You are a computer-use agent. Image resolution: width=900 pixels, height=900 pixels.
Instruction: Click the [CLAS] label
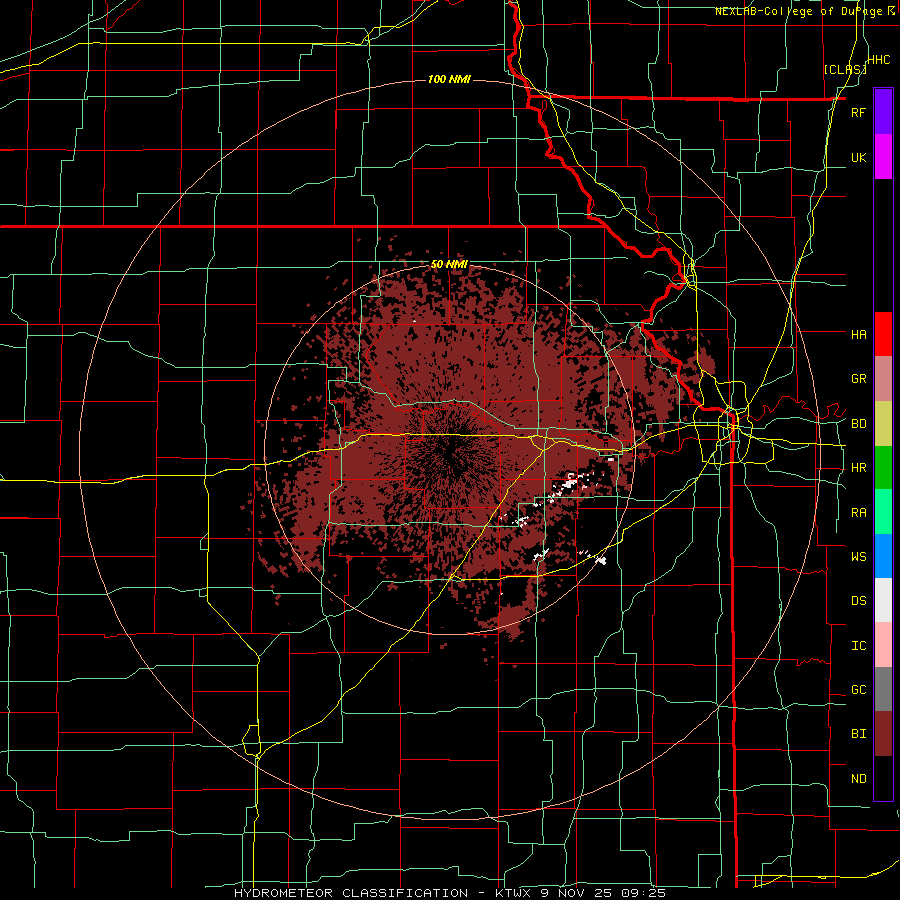coord(845,69)
